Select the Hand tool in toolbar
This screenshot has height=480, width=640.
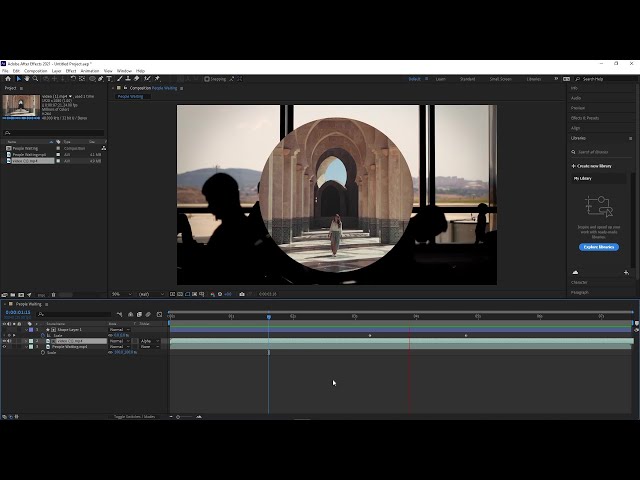click(27, 79)
